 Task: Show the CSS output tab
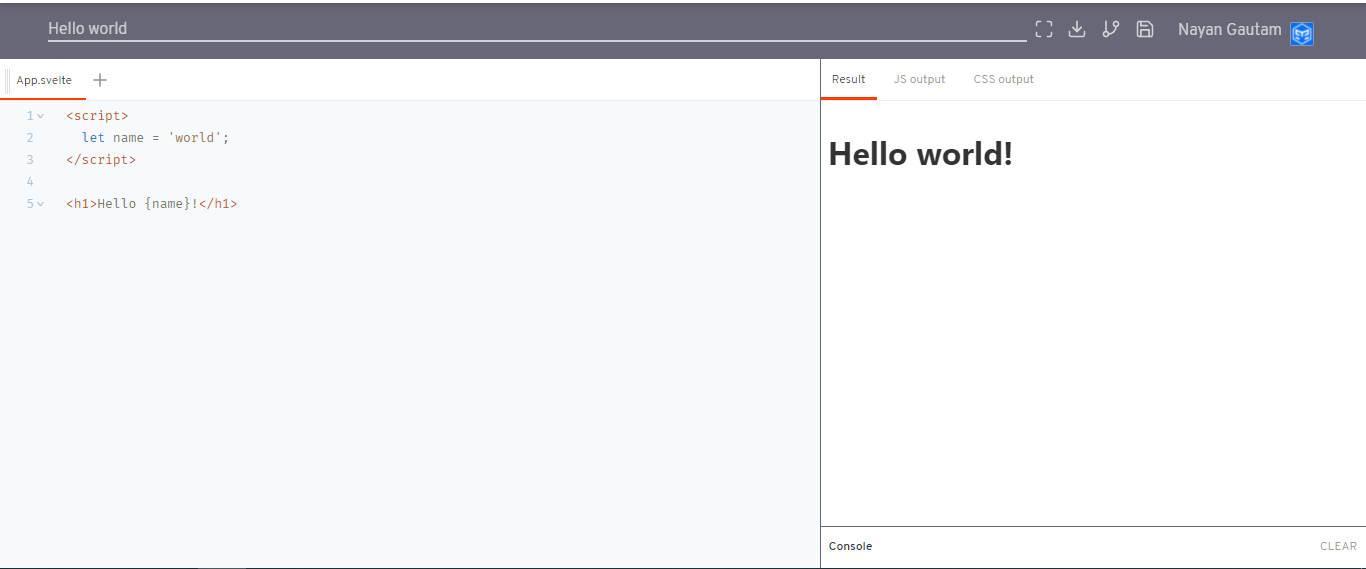[x=1004, y=79]
